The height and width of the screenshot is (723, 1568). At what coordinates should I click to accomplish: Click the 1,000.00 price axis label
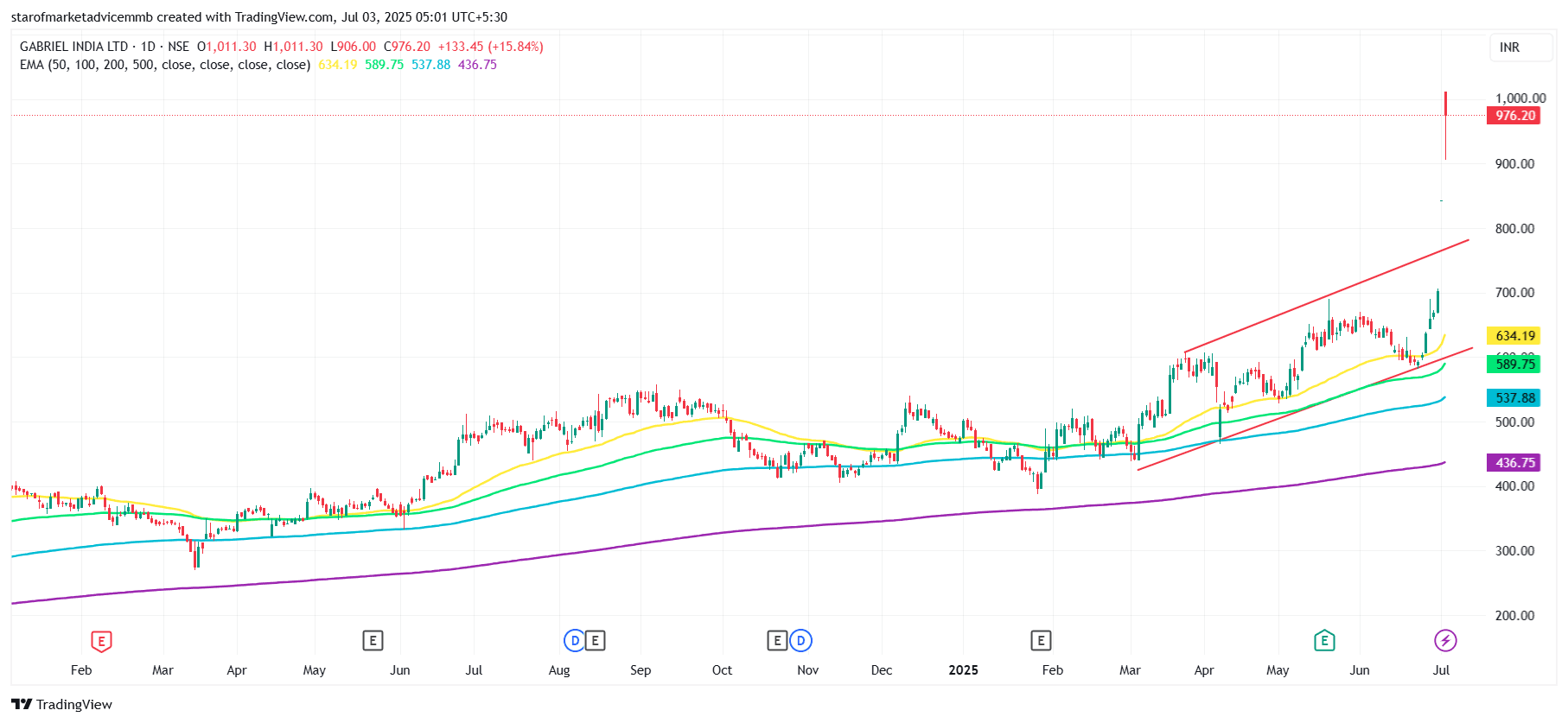[x=1520, y=98]
